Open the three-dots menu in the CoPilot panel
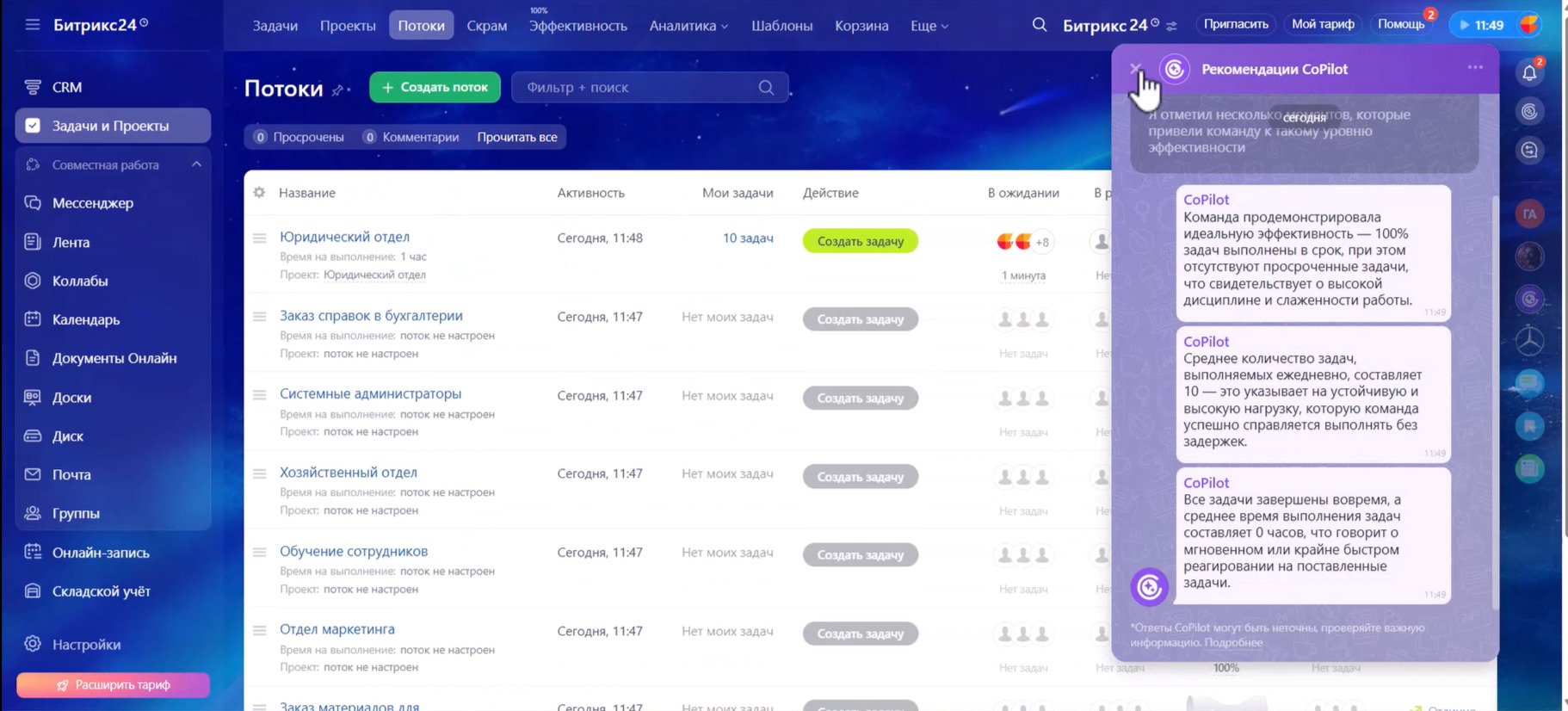 [1475, 68]
